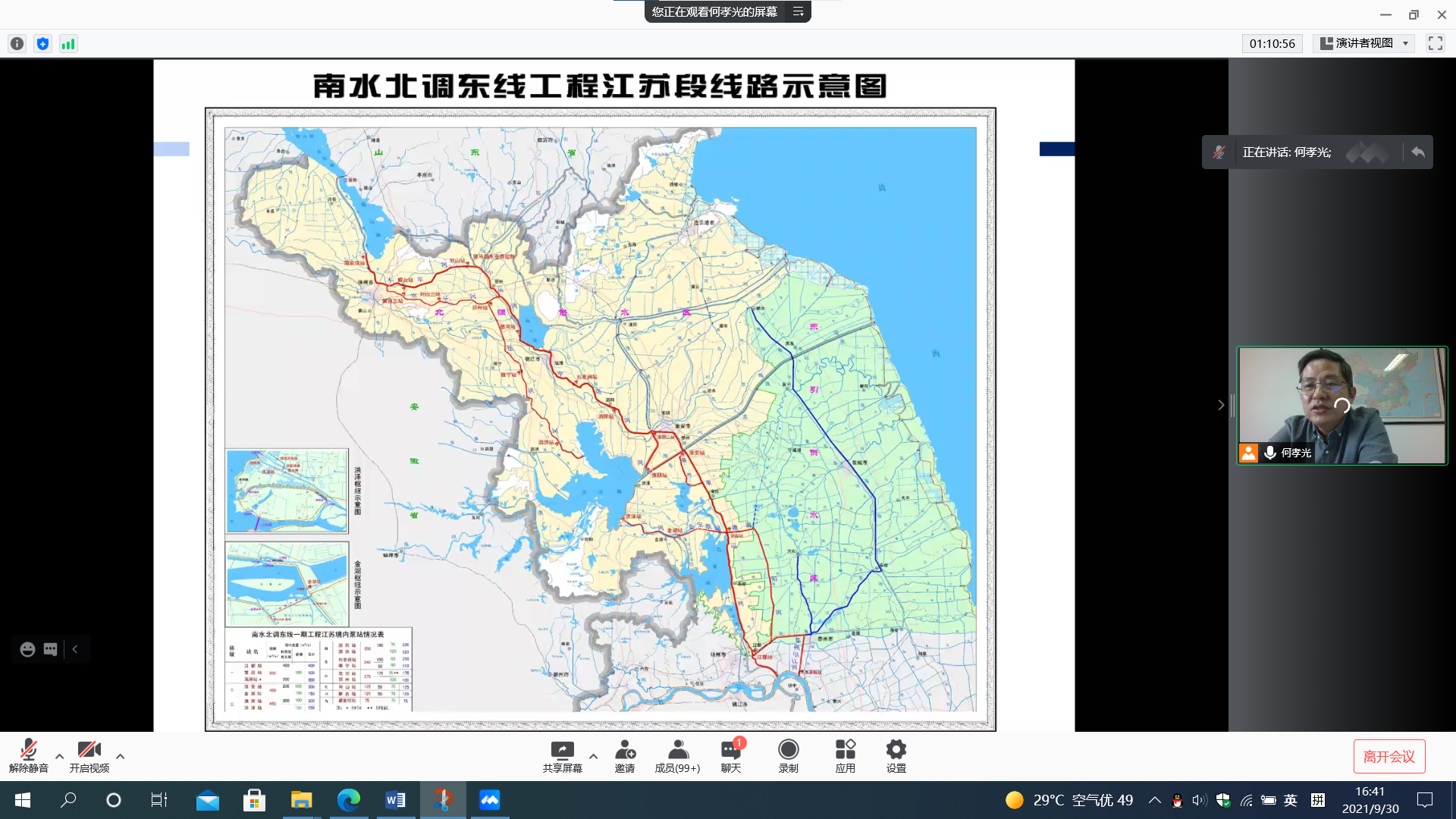Expand audio options arrow beside 解除静音

(59, 756)
